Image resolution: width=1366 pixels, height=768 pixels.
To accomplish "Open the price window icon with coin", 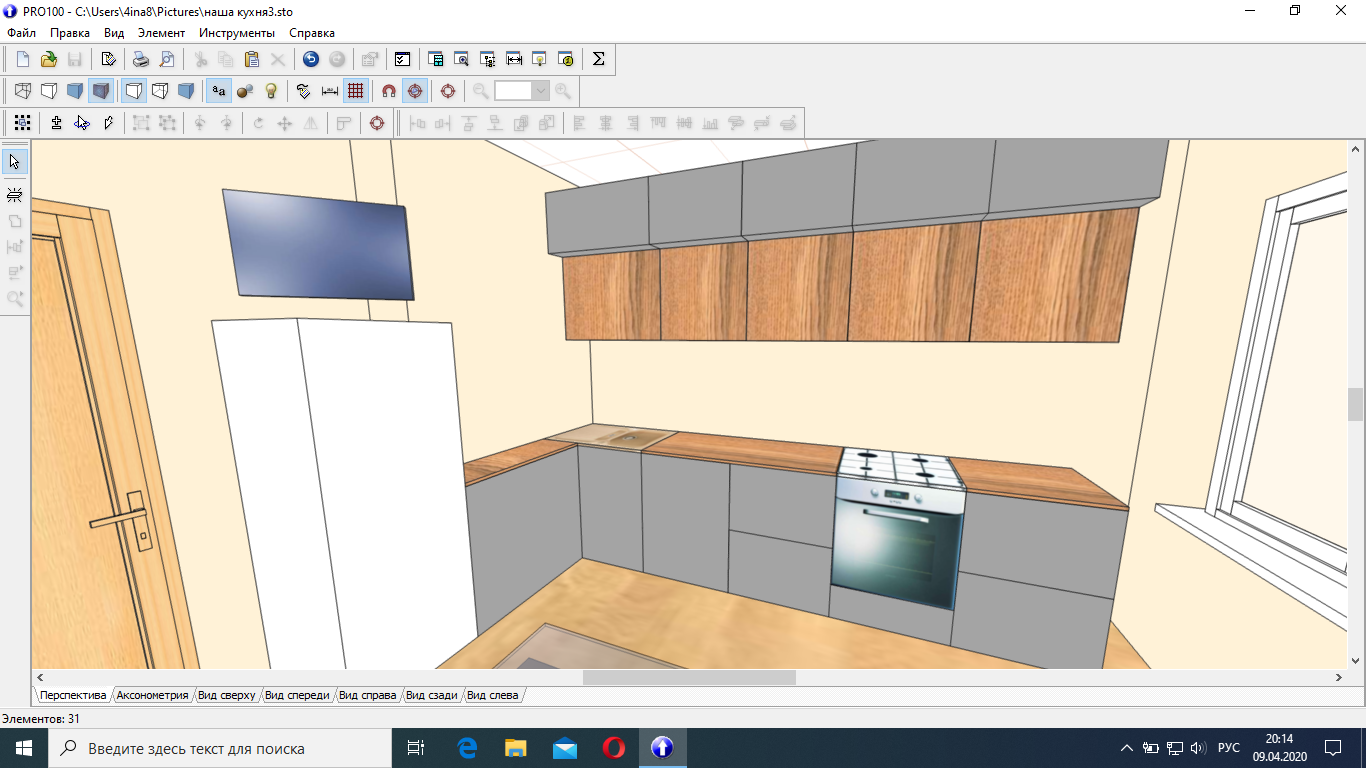I will click(x=566, y=59).
